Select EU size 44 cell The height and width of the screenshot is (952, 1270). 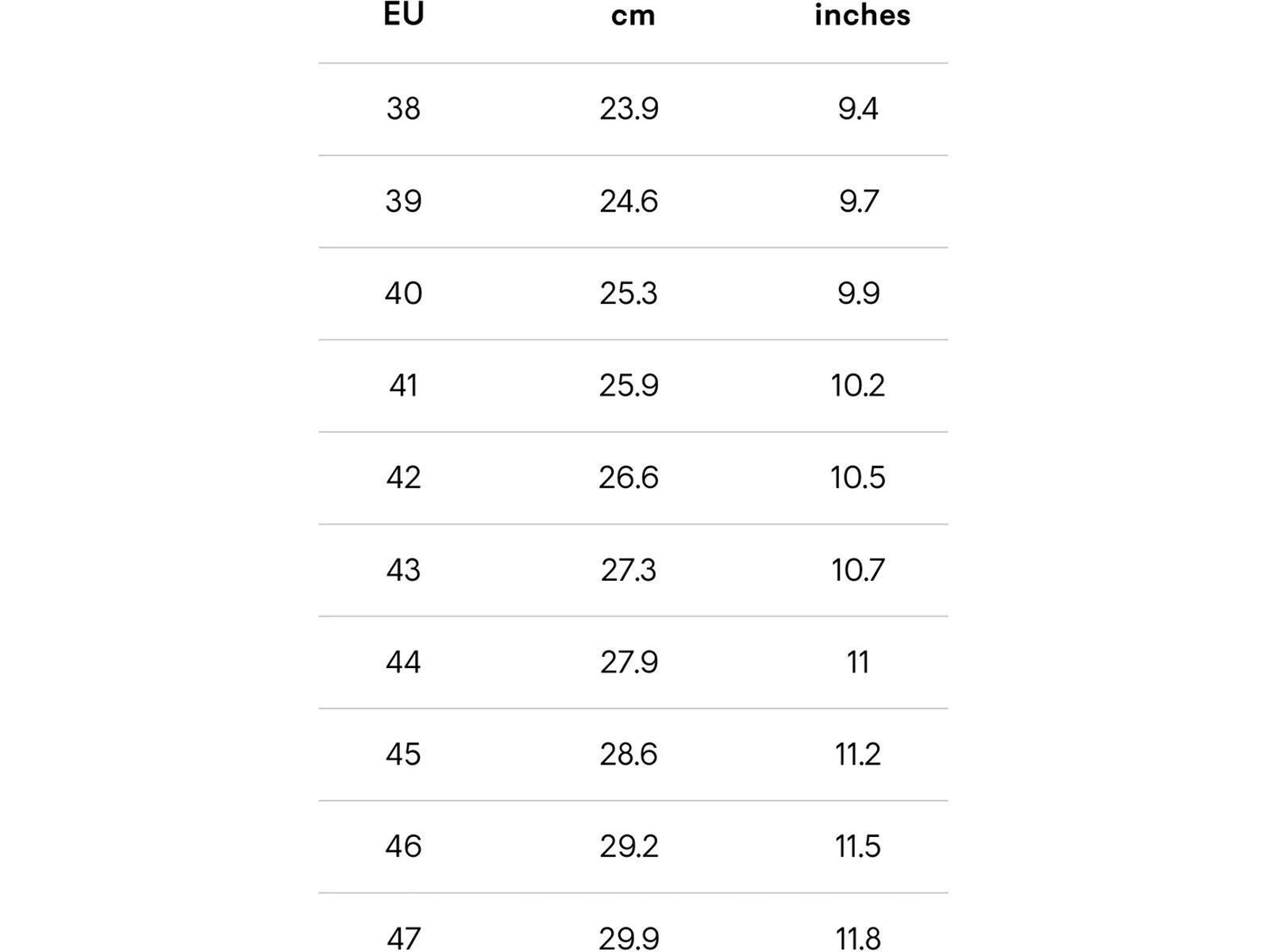point(403,662)
